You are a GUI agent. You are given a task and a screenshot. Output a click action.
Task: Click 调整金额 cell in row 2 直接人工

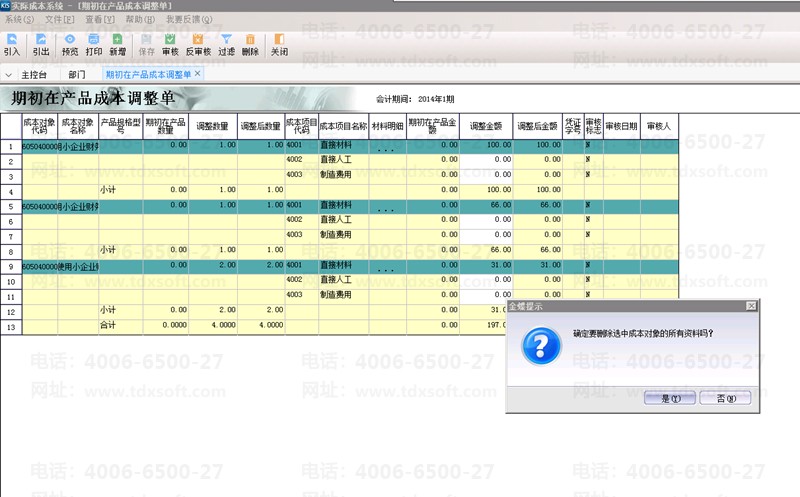486,161
